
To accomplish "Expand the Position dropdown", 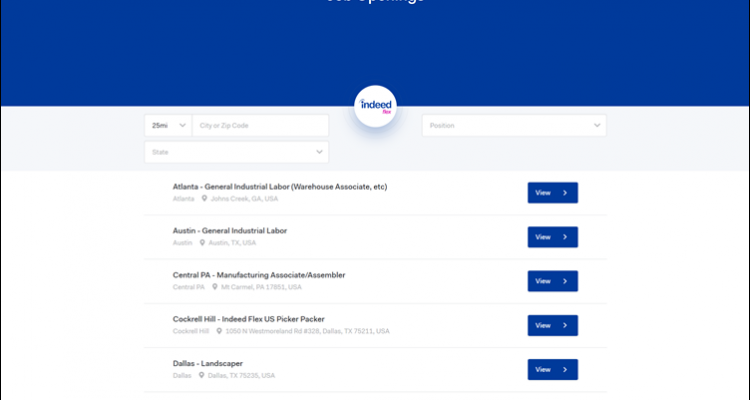I will click(x=513, y=125).
